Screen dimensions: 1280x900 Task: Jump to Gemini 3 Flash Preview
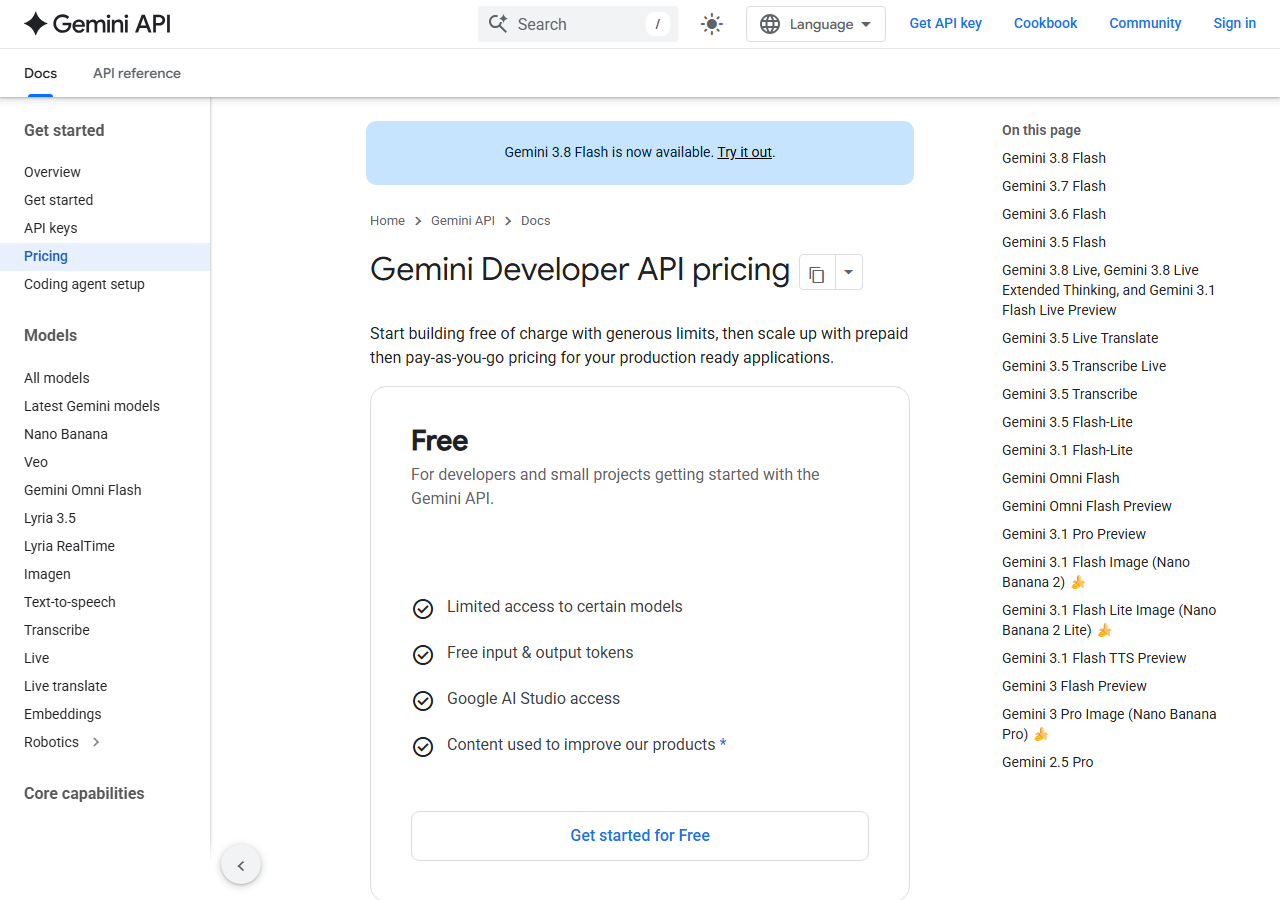1074,686
